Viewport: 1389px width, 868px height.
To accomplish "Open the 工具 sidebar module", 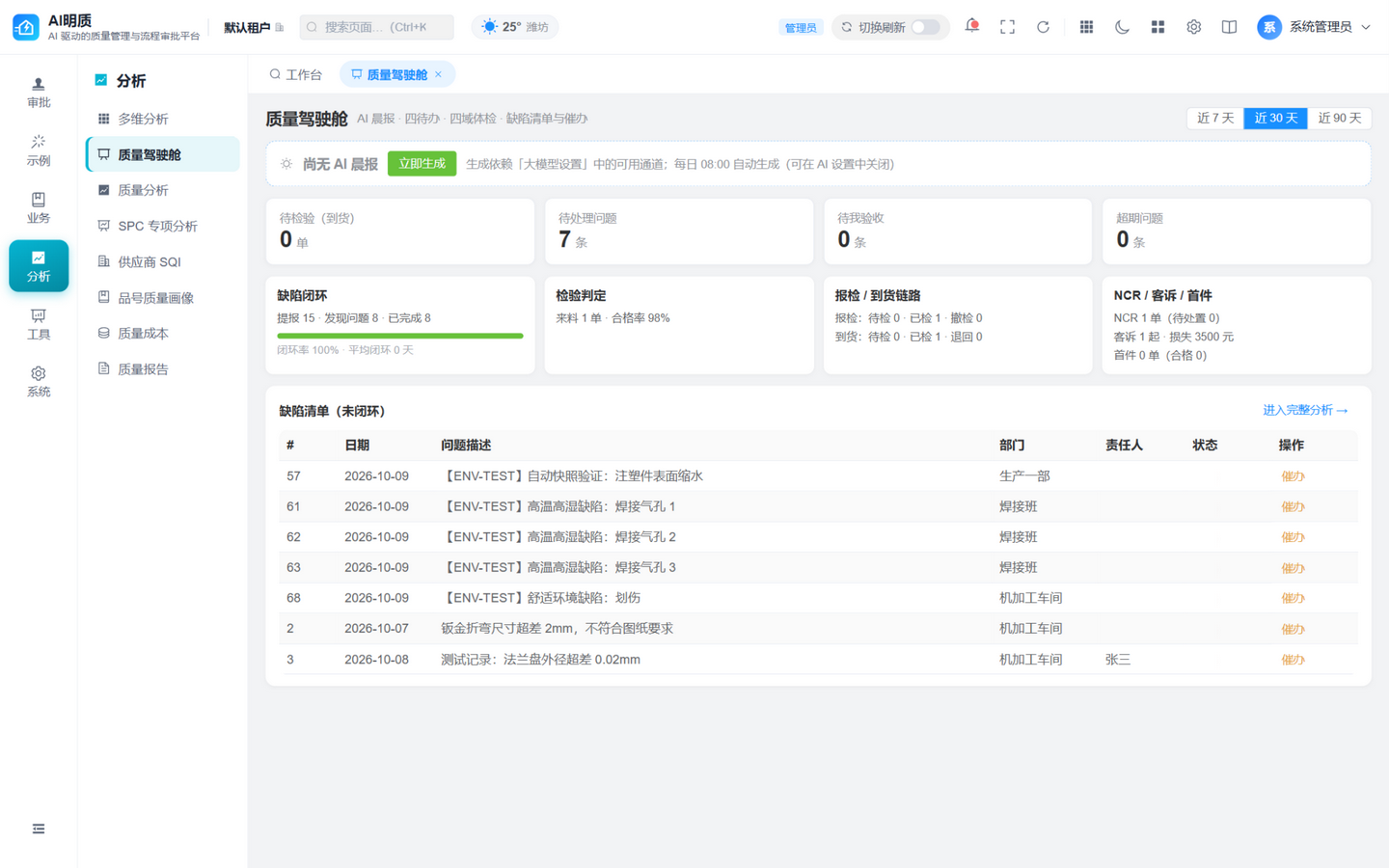I will click(39, 324).
